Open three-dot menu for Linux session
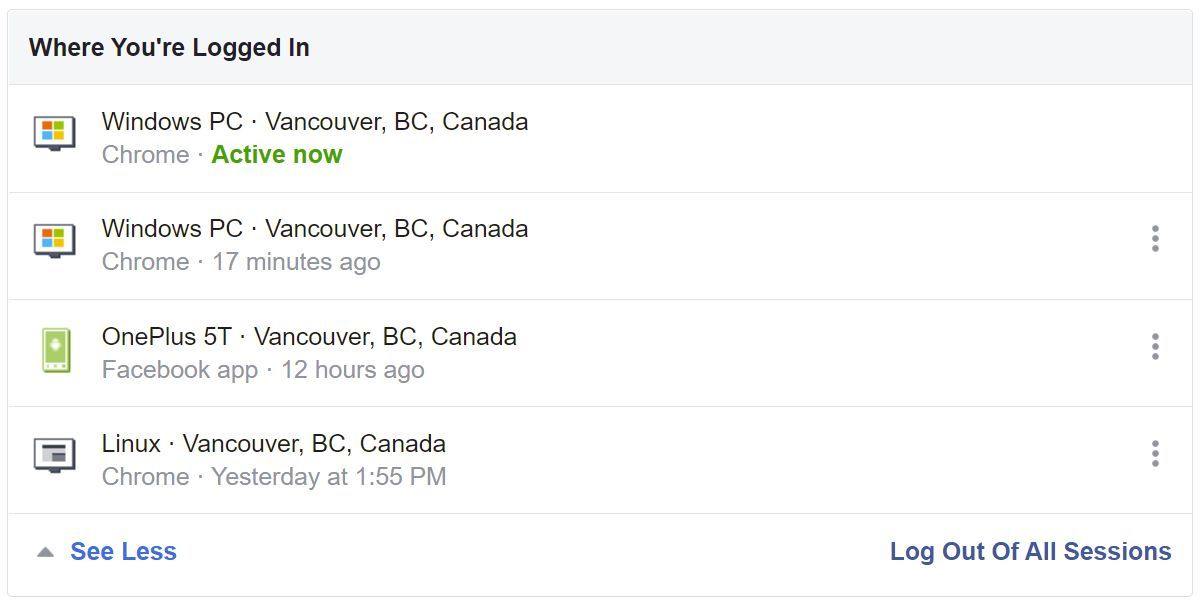 (x=1155, y=453)
